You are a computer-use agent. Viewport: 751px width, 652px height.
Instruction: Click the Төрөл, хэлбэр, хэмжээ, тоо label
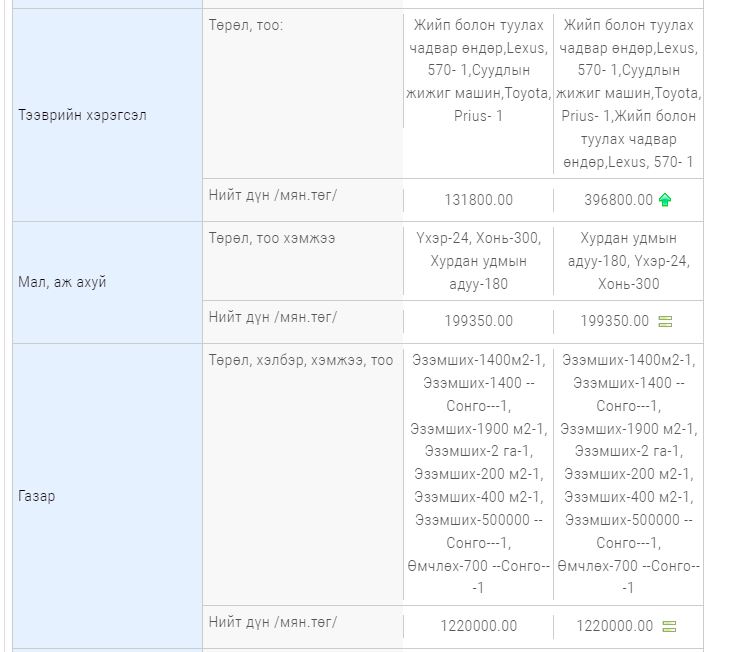coord(301,360)
